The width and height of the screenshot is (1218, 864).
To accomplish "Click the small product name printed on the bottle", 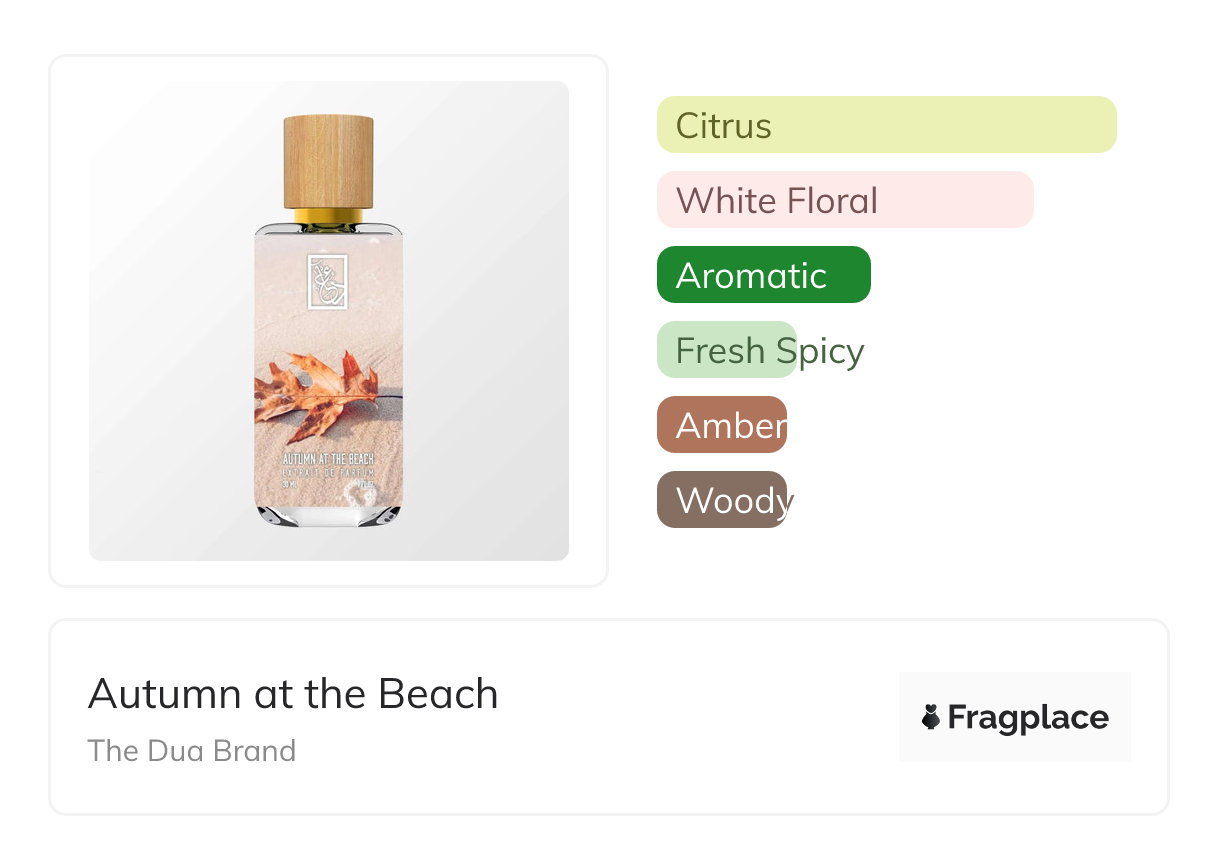I will click(328, 459).
